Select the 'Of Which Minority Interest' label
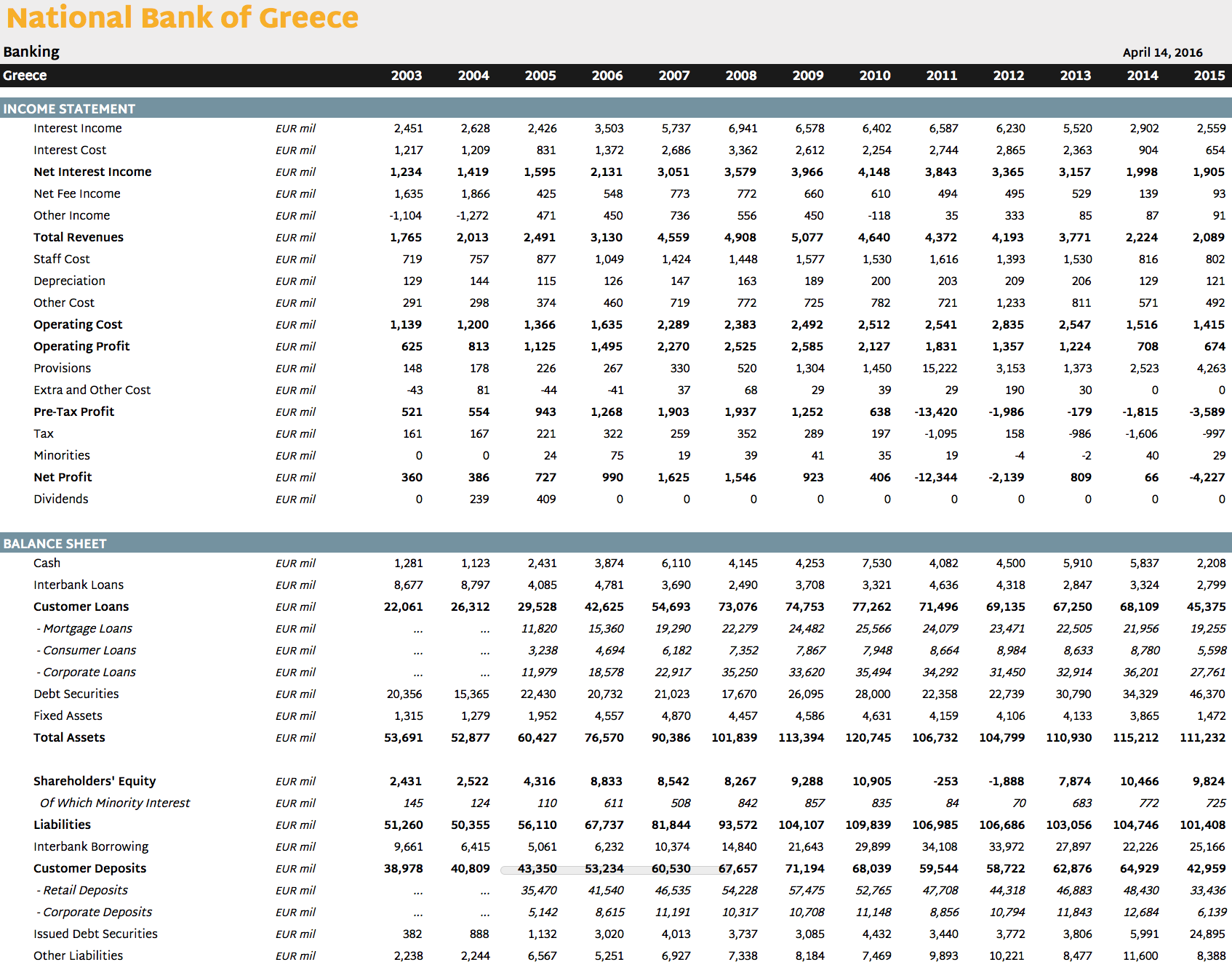The height and width of the screenshot is (970, 1232). coord(115,803)
